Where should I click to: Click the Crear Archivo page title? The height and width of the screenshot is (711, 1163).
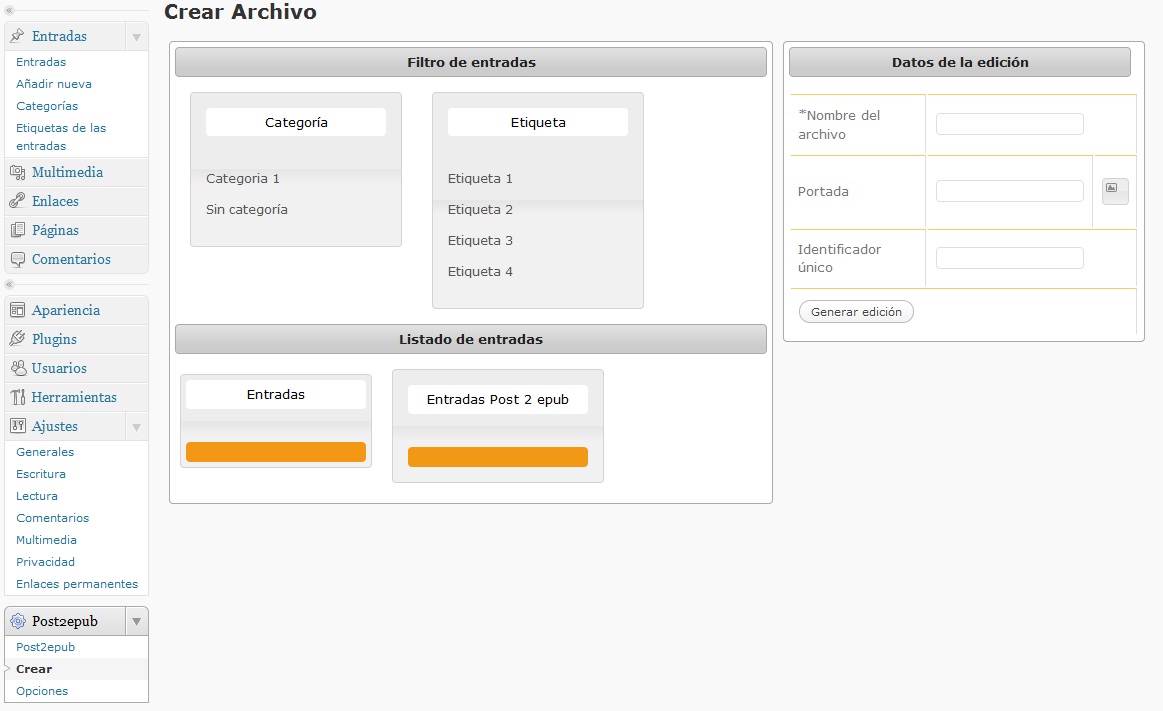[x=240, y=12]
